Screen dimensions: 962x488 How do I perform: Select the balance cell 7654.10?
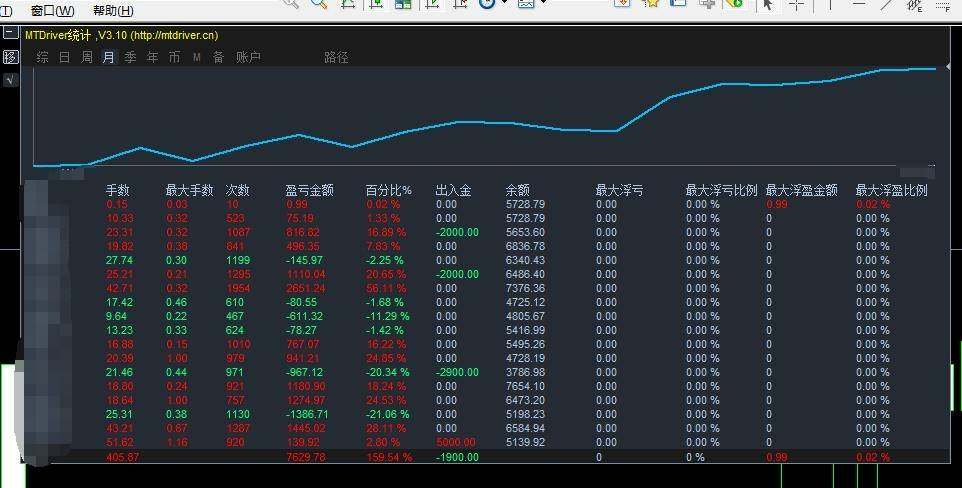tap(525, 386)
